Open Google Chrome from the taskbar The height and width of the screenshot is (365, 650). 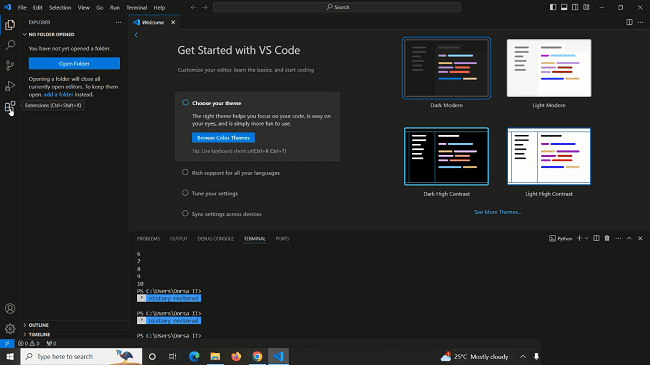(x=257, y=356)
